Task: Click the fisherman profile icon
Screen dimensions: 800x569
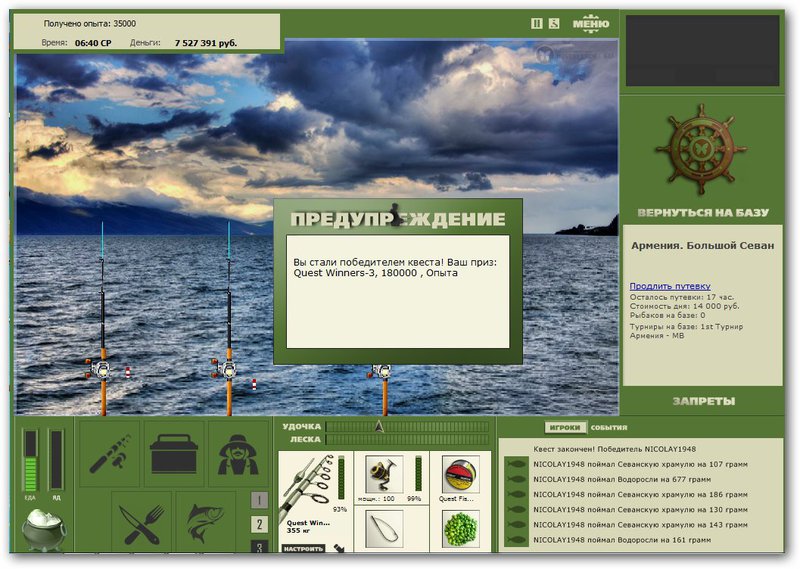Action: (239, 453)
